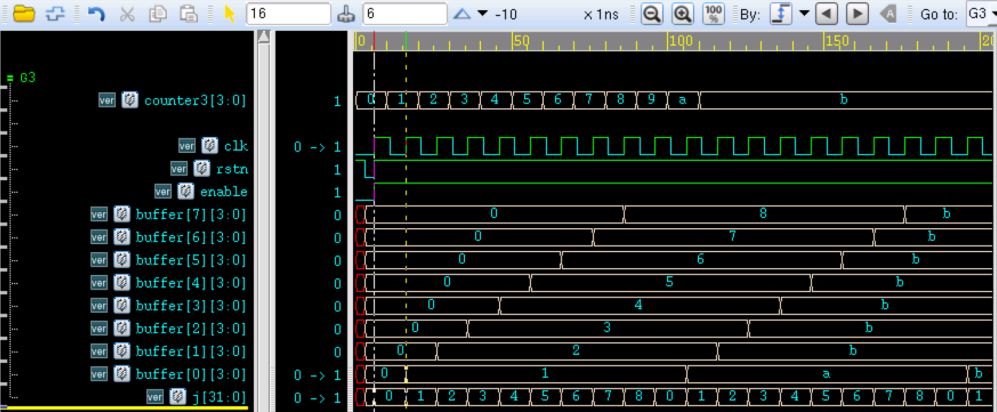Select the yellow cursor pointer tool
Image resolution: width=997 pixels, height=412 pixels.
coord(229,14)
